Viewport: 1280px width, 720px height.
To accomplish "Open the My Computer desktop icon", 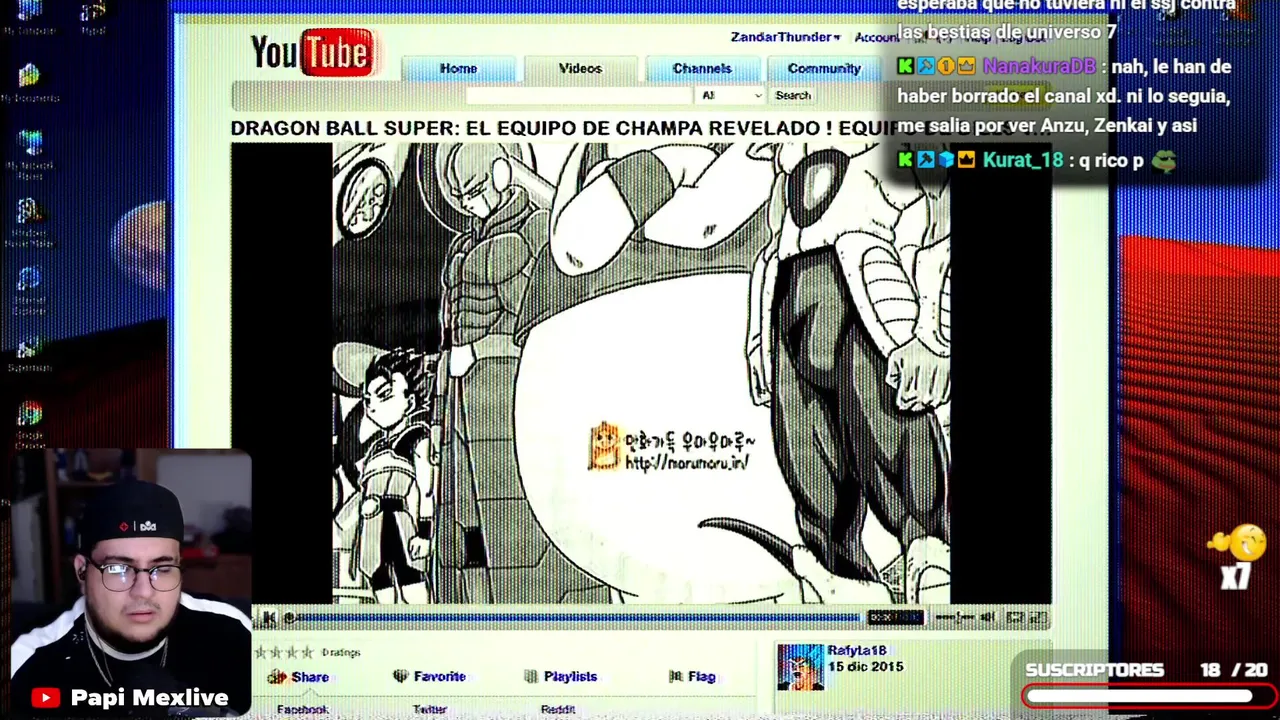I will [30, 17].
